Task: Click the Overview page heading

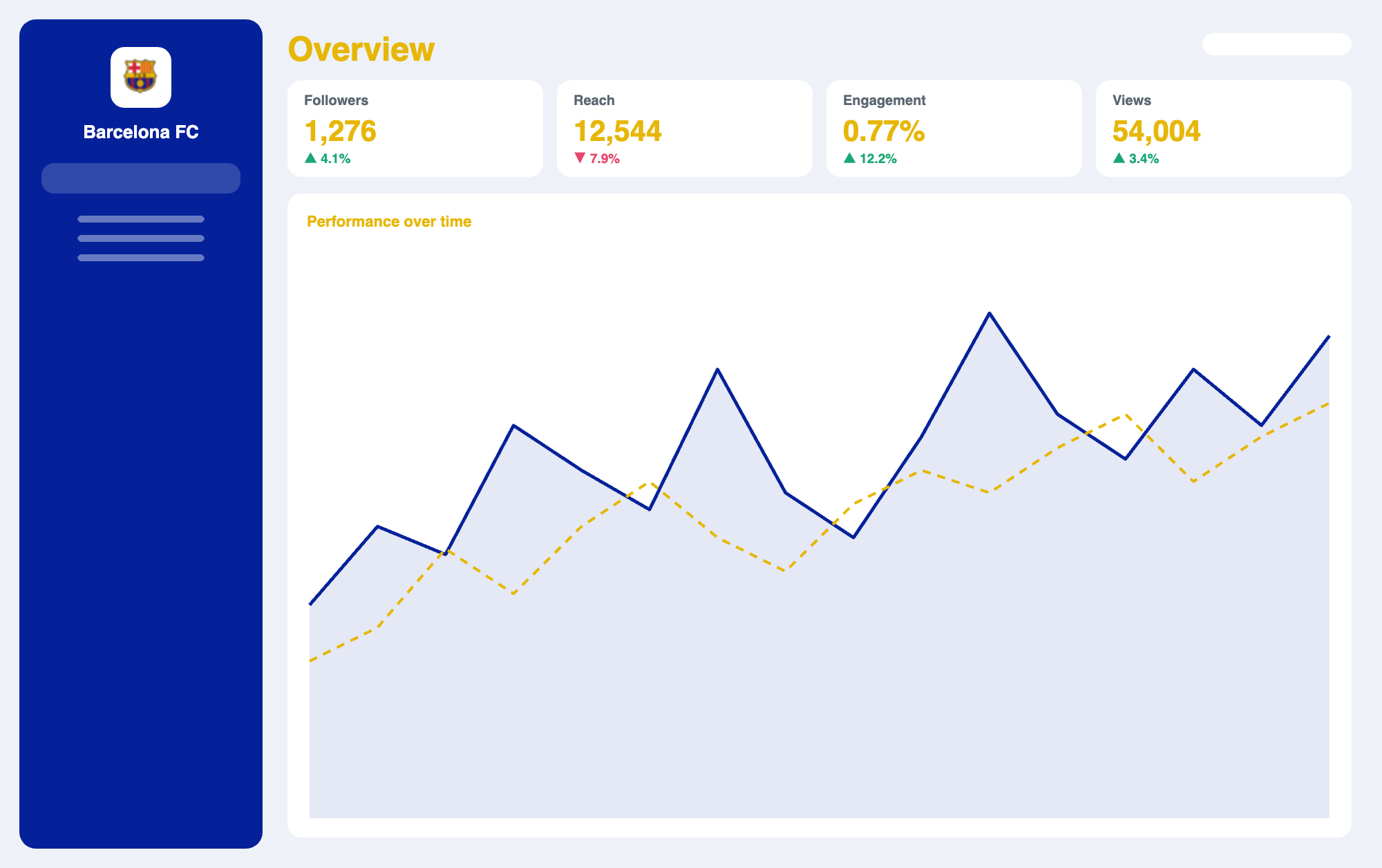Action: click(361, 49)
